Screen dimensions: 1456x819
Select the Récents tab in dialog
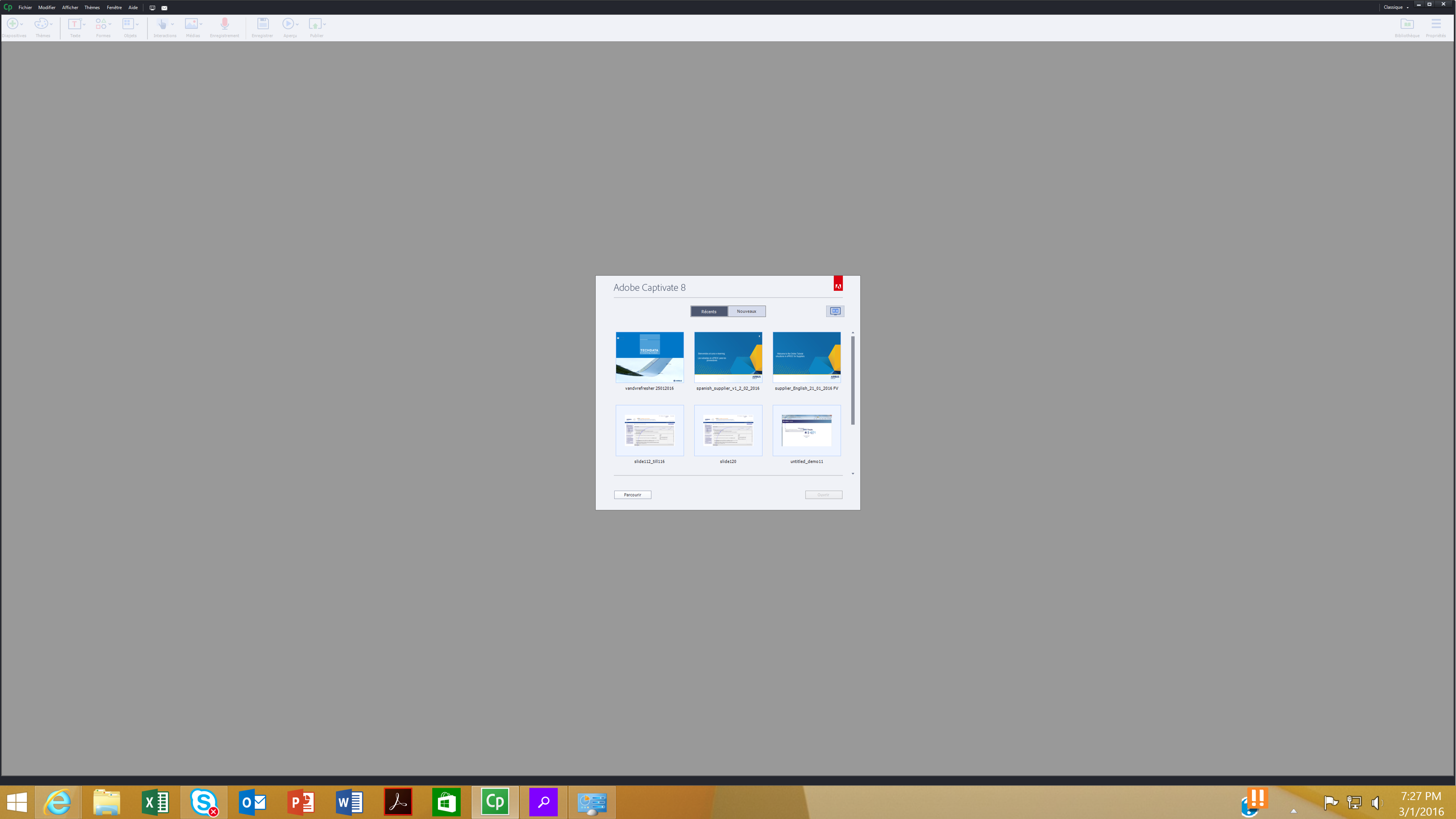(709, 311)
